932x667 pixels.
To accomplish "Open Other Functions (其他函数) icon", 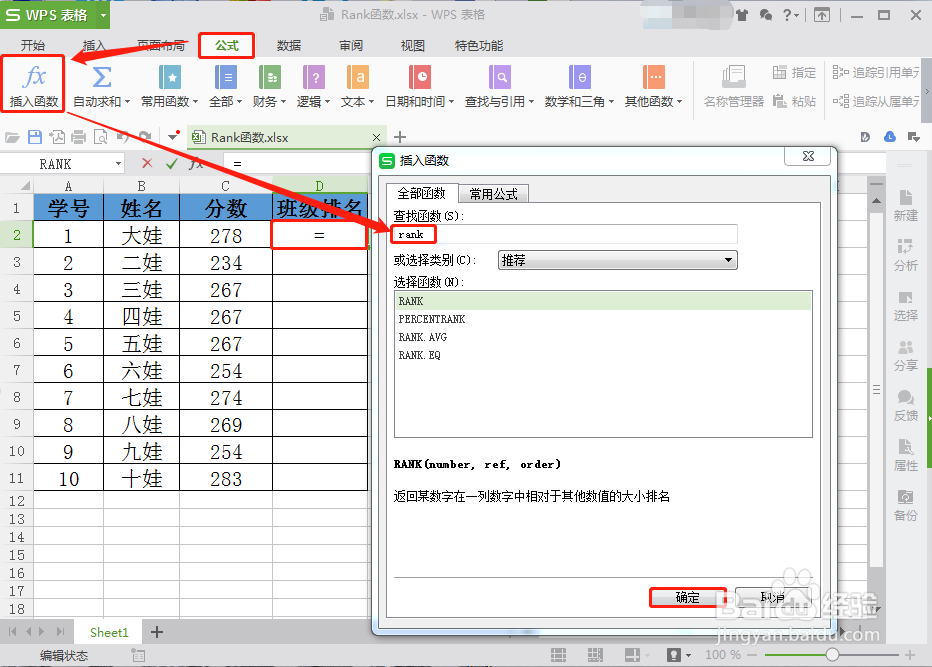I will pyautogui.click(x=654, y=77).
